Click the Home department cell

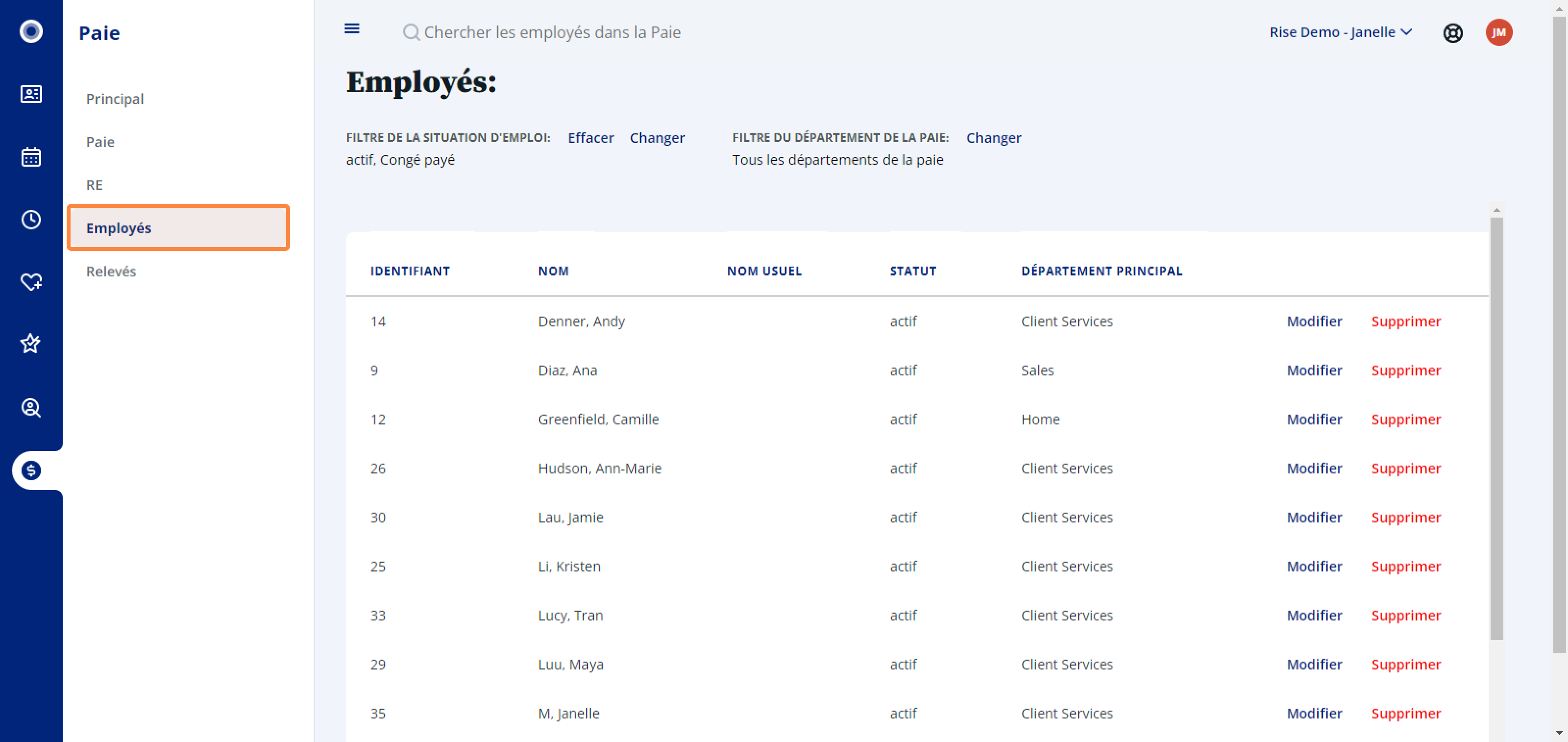click(x=1040, y=420)
